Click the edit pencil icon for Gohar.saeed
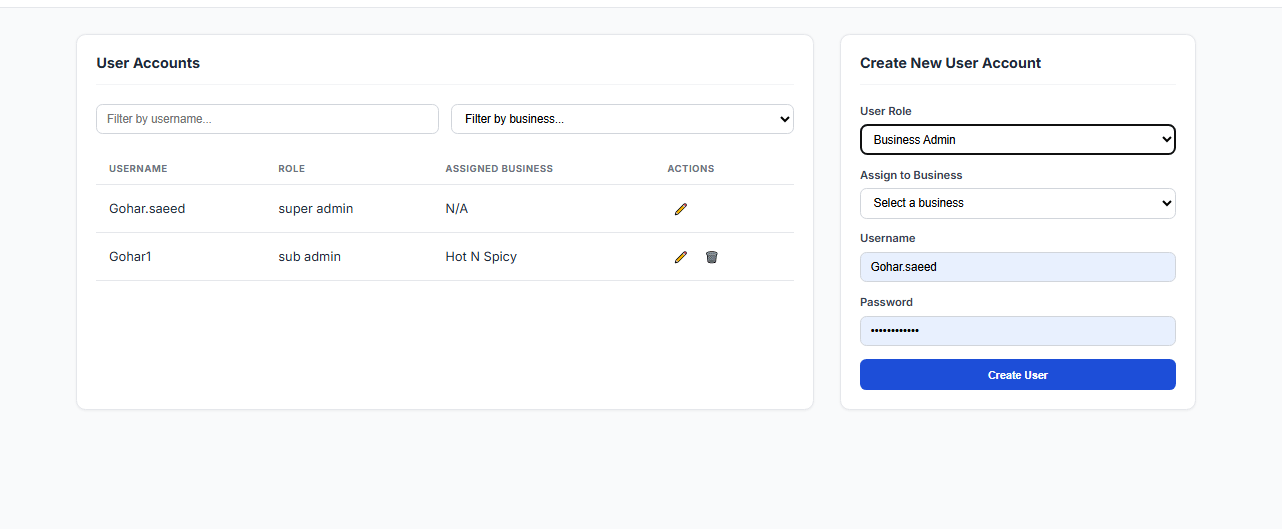The width and height of the screenshot is (1282, 529). click(x=681, y=209)
